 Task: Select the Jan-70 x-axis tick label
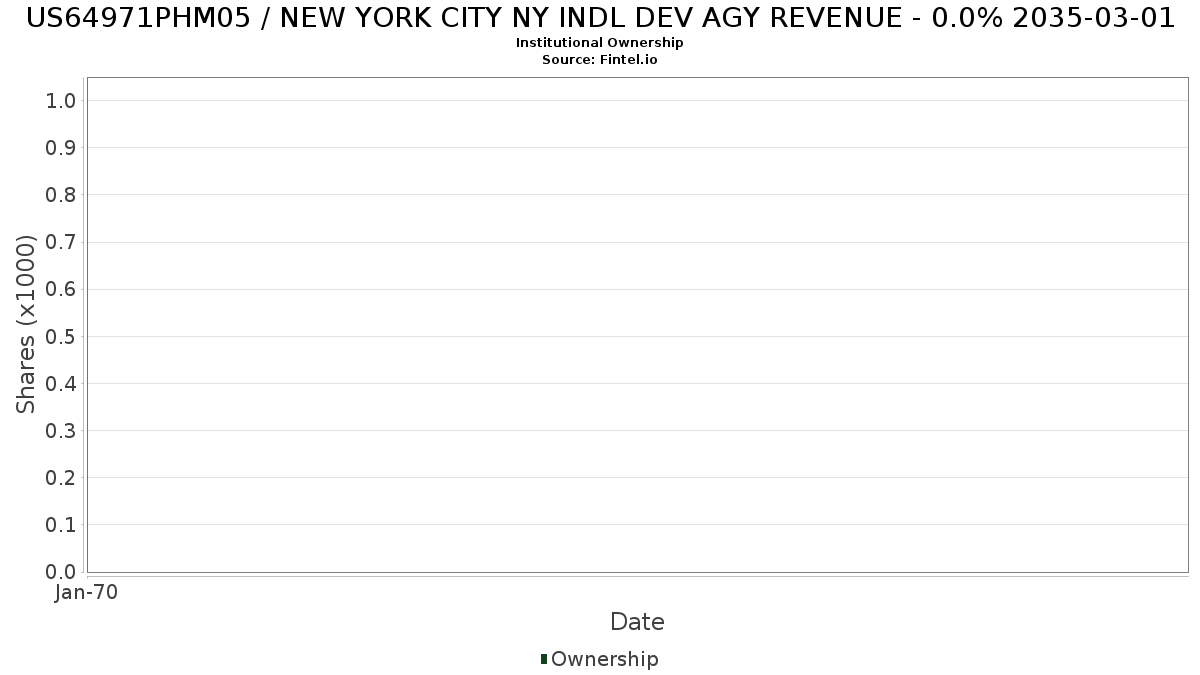(x=87, y=593)
